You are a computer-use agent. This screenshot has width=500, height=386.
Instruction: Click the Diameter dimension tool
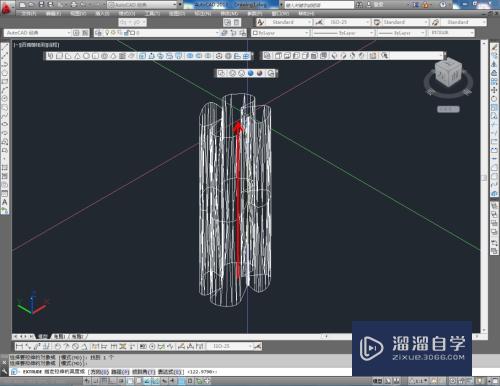[76, 347]
